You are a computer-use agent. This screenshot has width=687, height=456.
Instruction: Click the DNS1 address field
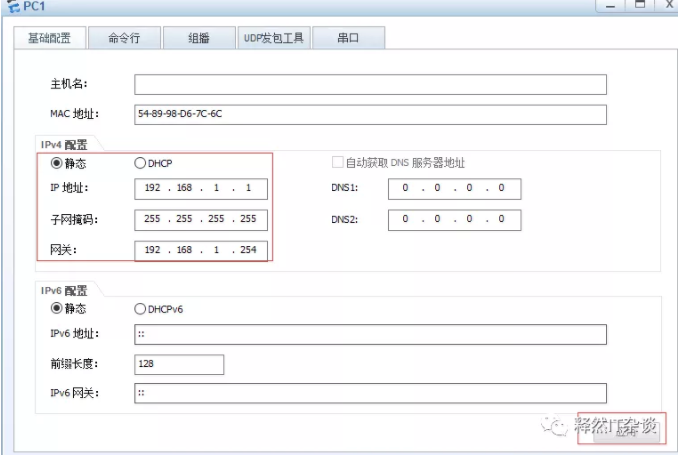pos(454,188)
